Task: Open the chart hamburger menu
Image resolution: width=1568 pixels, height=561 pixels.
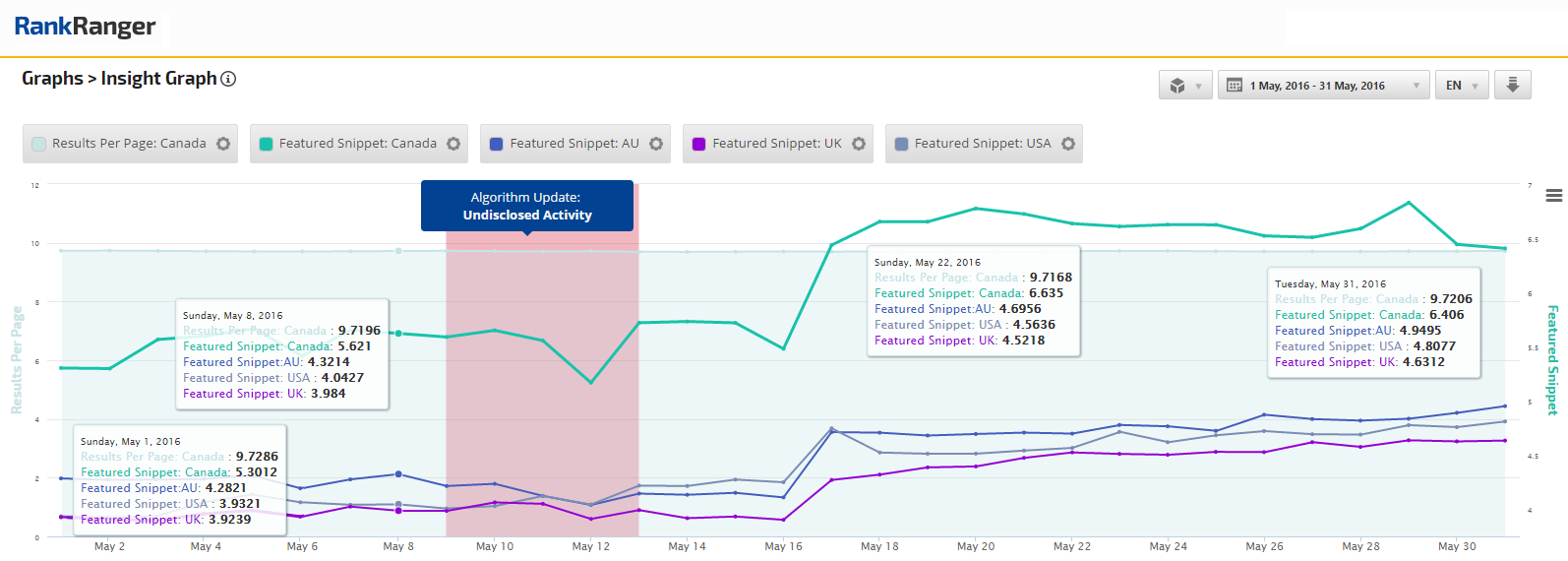Action: pos(1554,196)
